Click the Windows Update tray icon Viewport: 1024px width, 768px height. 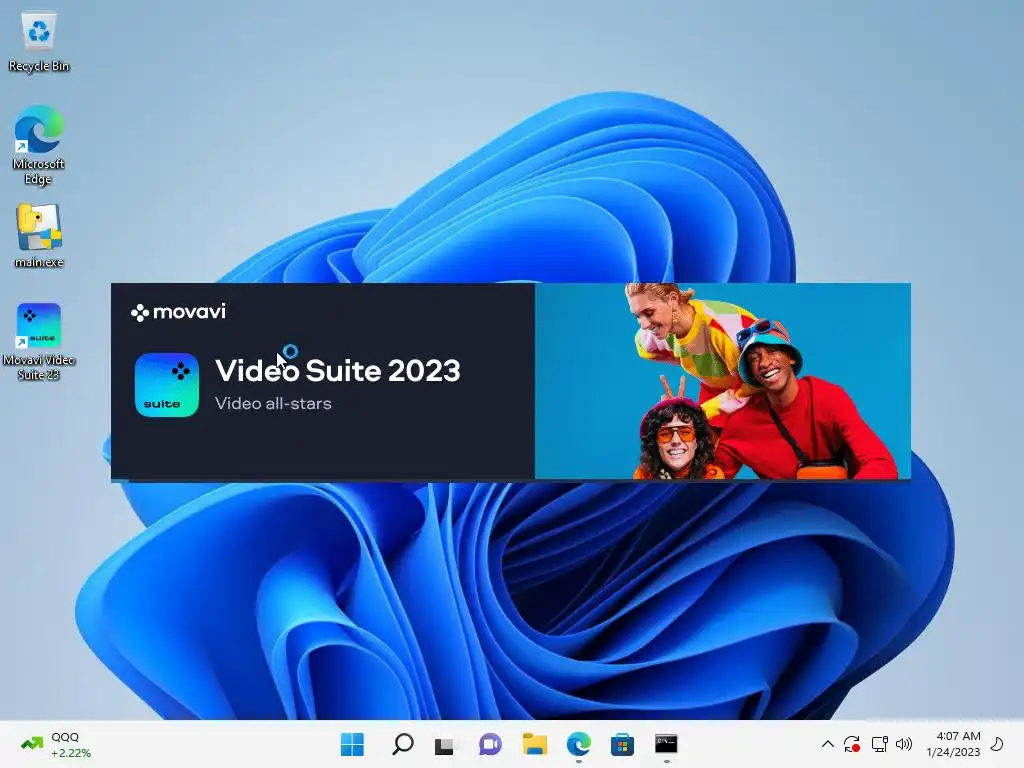coord(852,744)
